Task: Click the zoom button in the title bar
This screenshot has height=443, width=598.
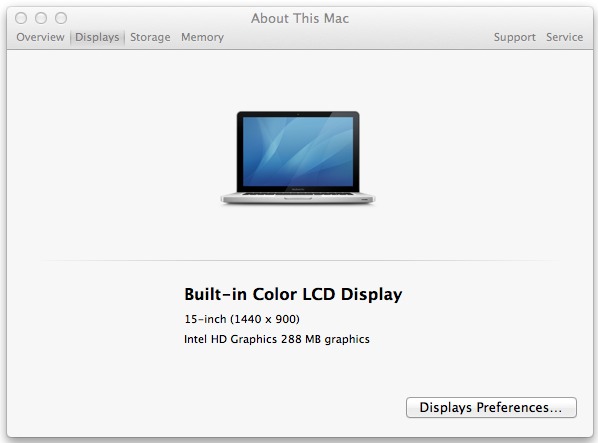Action: [x=61, y=18]
